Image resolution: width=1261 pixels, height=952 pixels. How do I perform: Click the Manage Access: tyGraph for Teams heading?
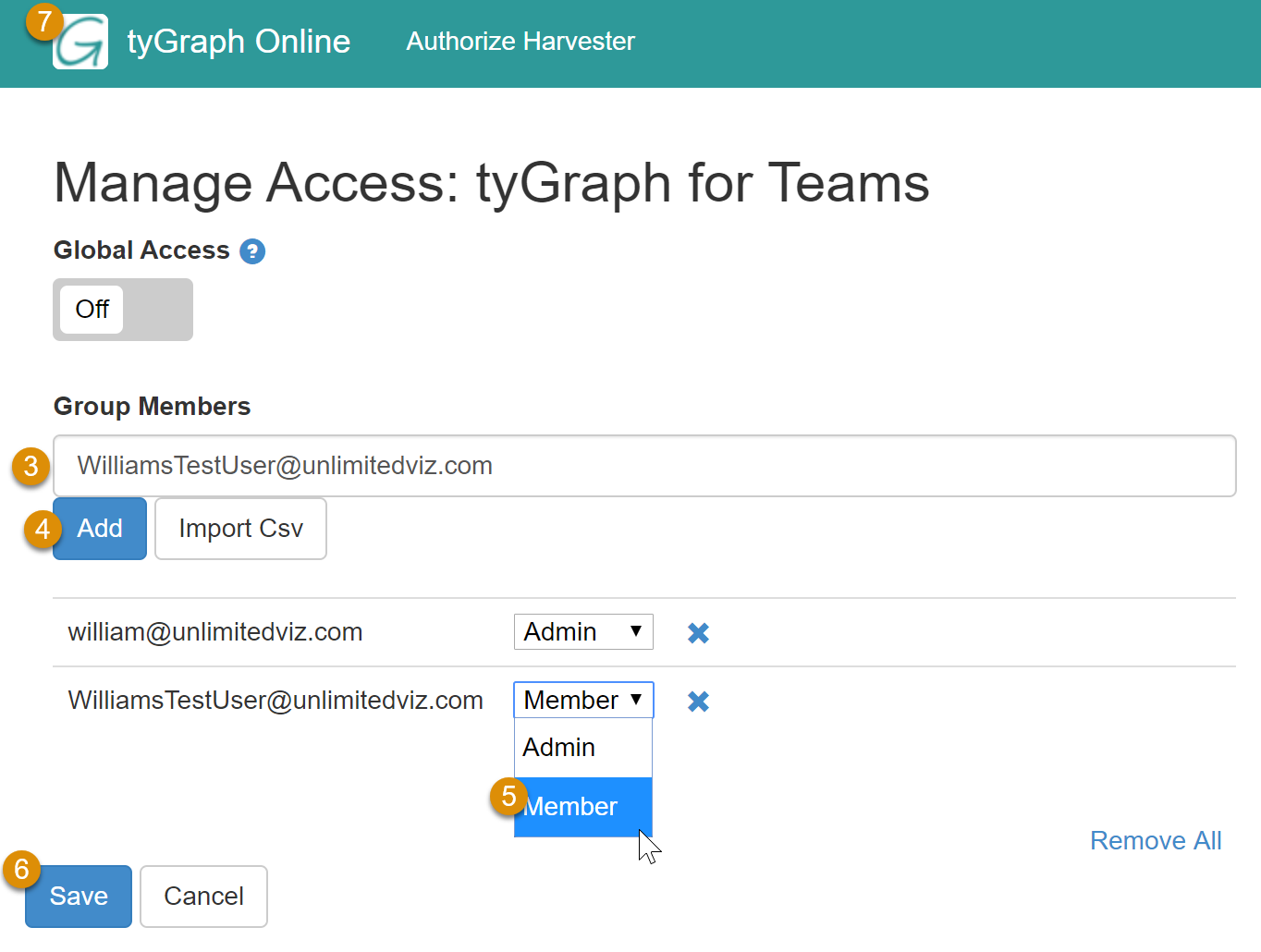tap(492, 183)
